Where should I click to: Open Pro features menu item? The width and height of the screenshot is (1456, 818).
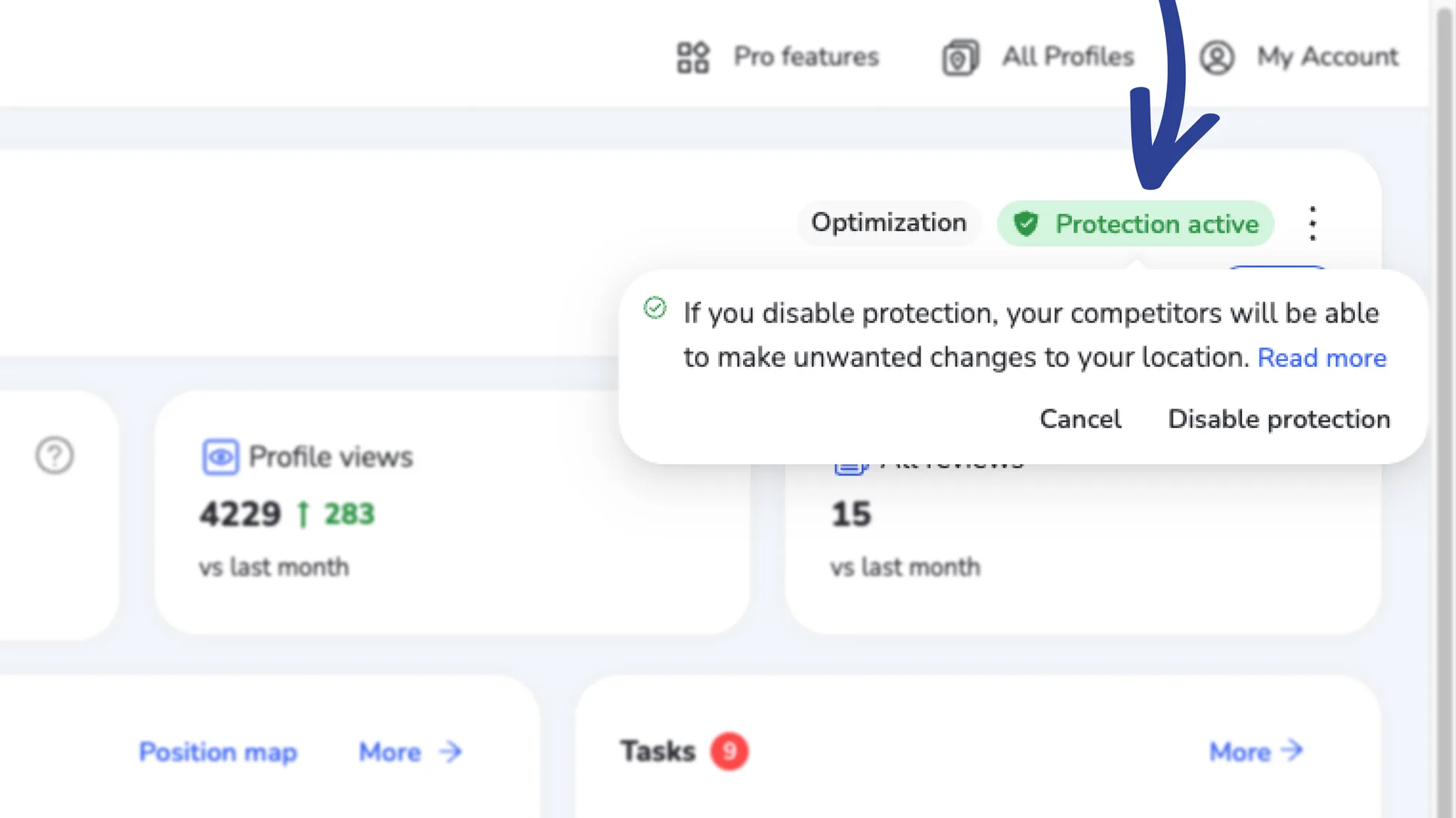(805, 57)
